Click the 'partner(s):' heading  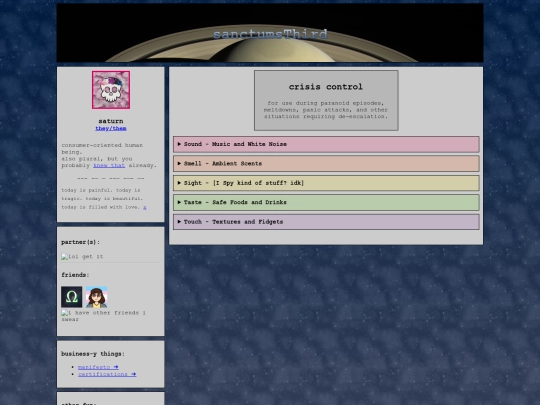81,242
